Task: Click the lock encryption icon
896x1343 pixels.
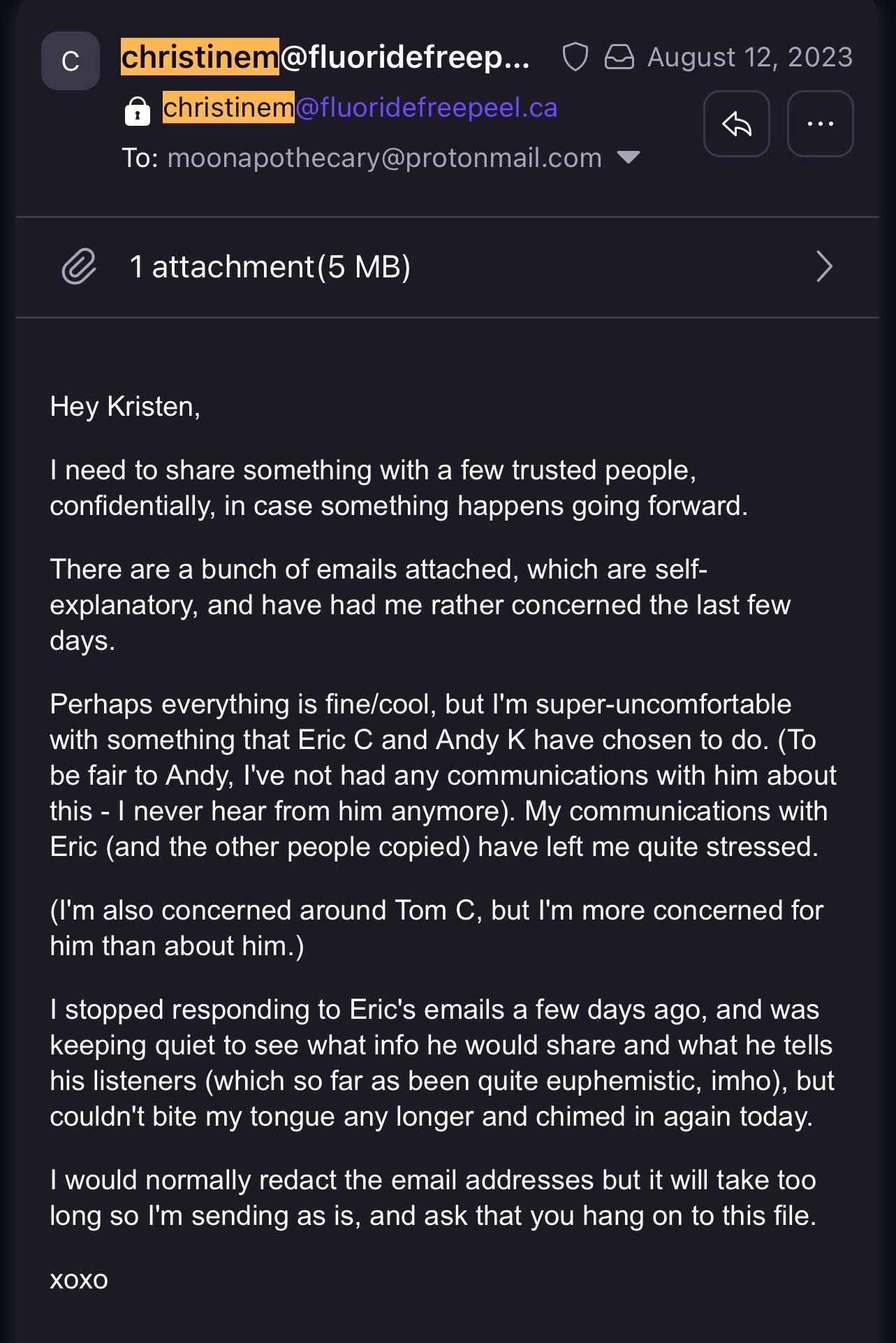Action: pos(138,110)
